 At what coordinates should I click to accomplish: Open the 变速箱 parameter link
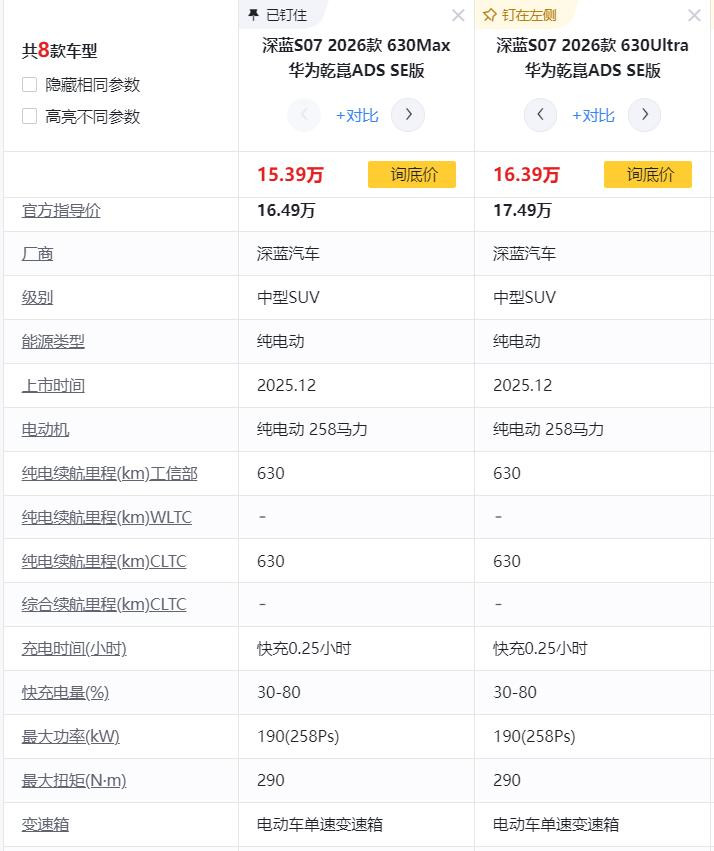46,824
